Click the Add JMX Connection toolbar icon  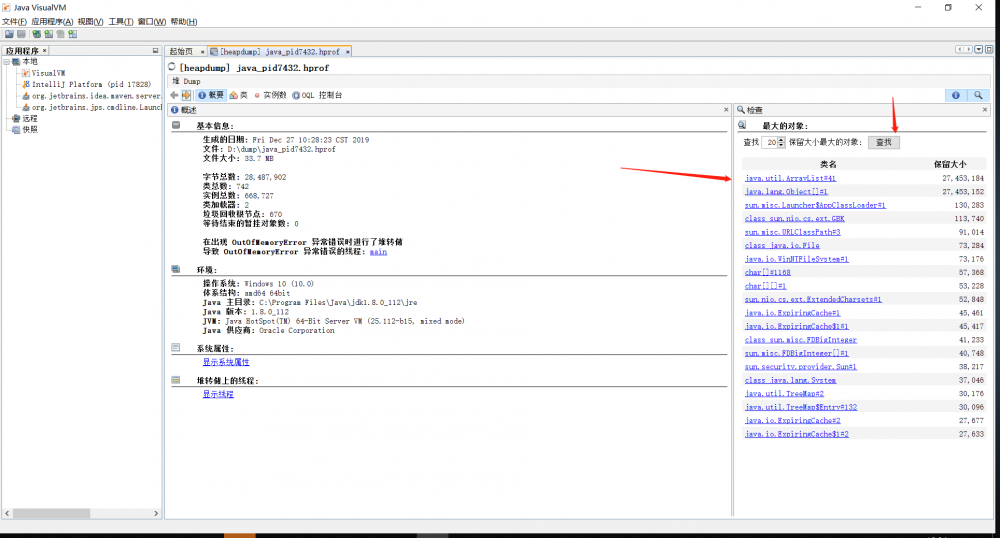[48, 34]
